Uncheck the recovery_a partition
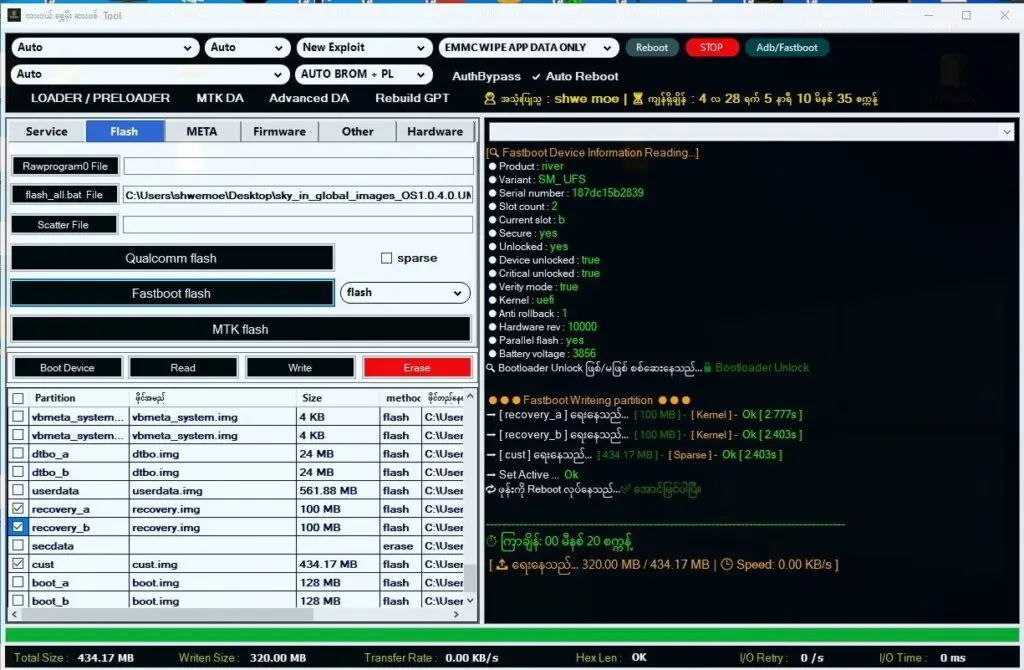This screenshot has width=1024, height=670. coord(17,508)
